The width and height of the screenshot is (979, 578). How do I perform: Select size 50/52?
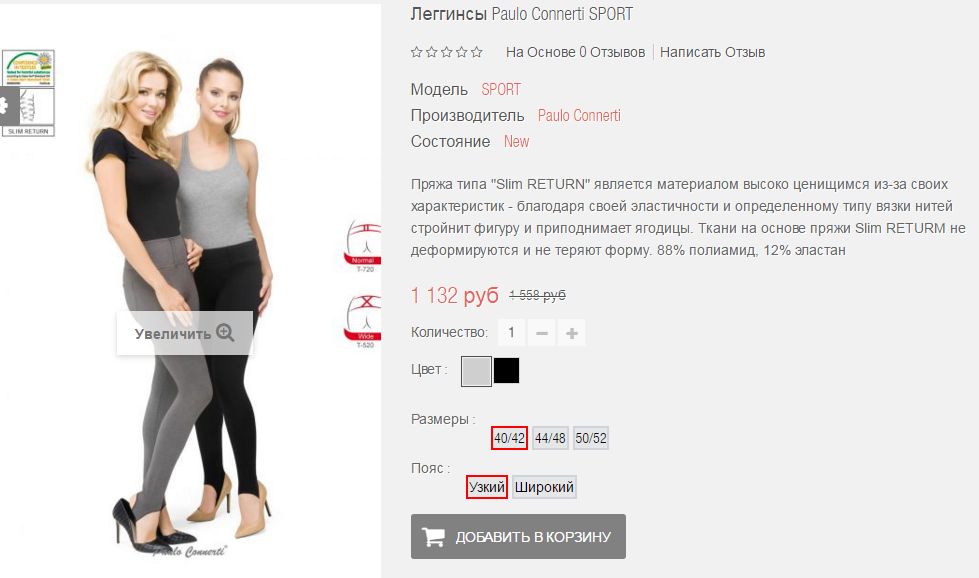[591, 438]
